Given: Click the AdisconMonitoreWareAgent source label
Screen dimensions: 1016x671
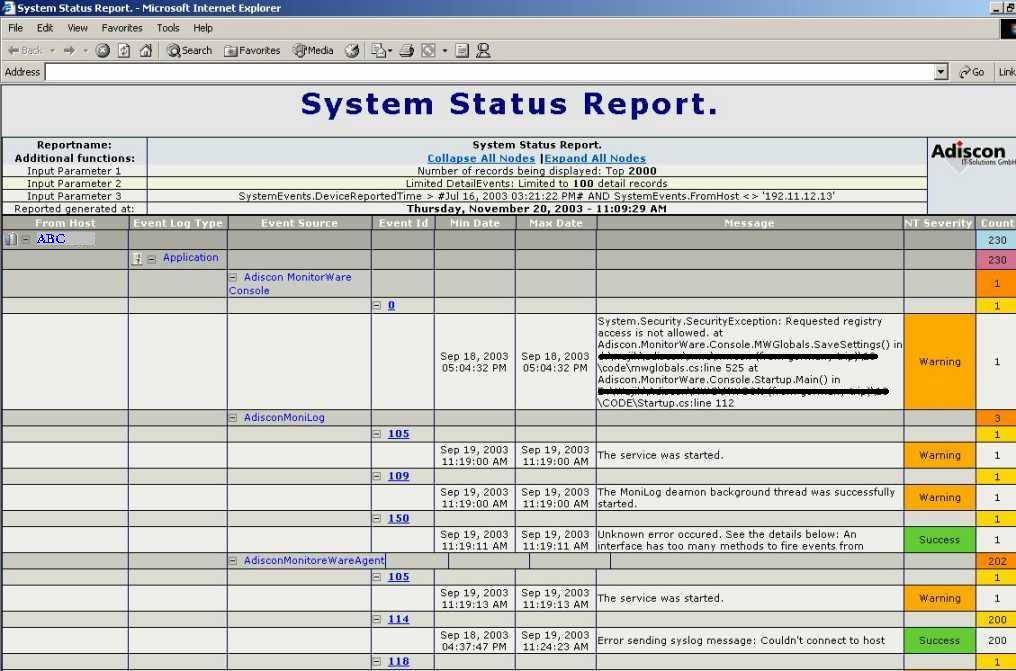Looking at the screenshot, I should click(314, 560).
